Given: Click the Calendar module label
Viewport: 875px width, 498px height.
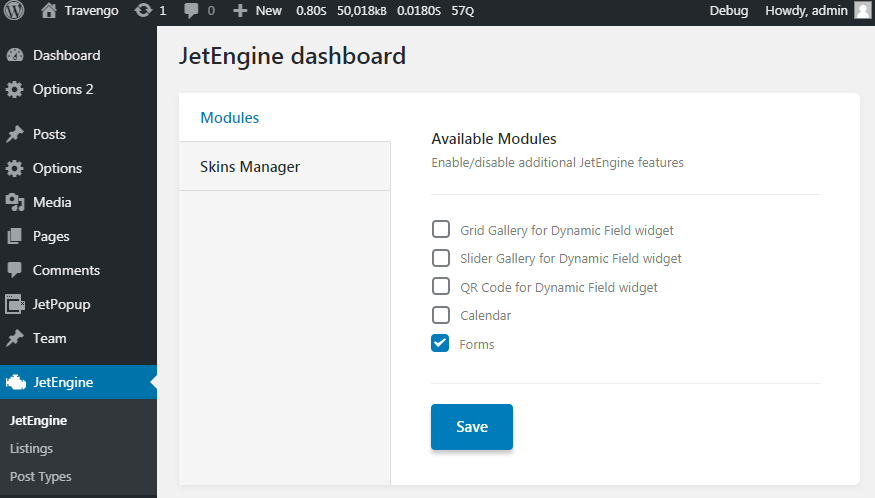Looking at the screenshot, I should [485, 315].
